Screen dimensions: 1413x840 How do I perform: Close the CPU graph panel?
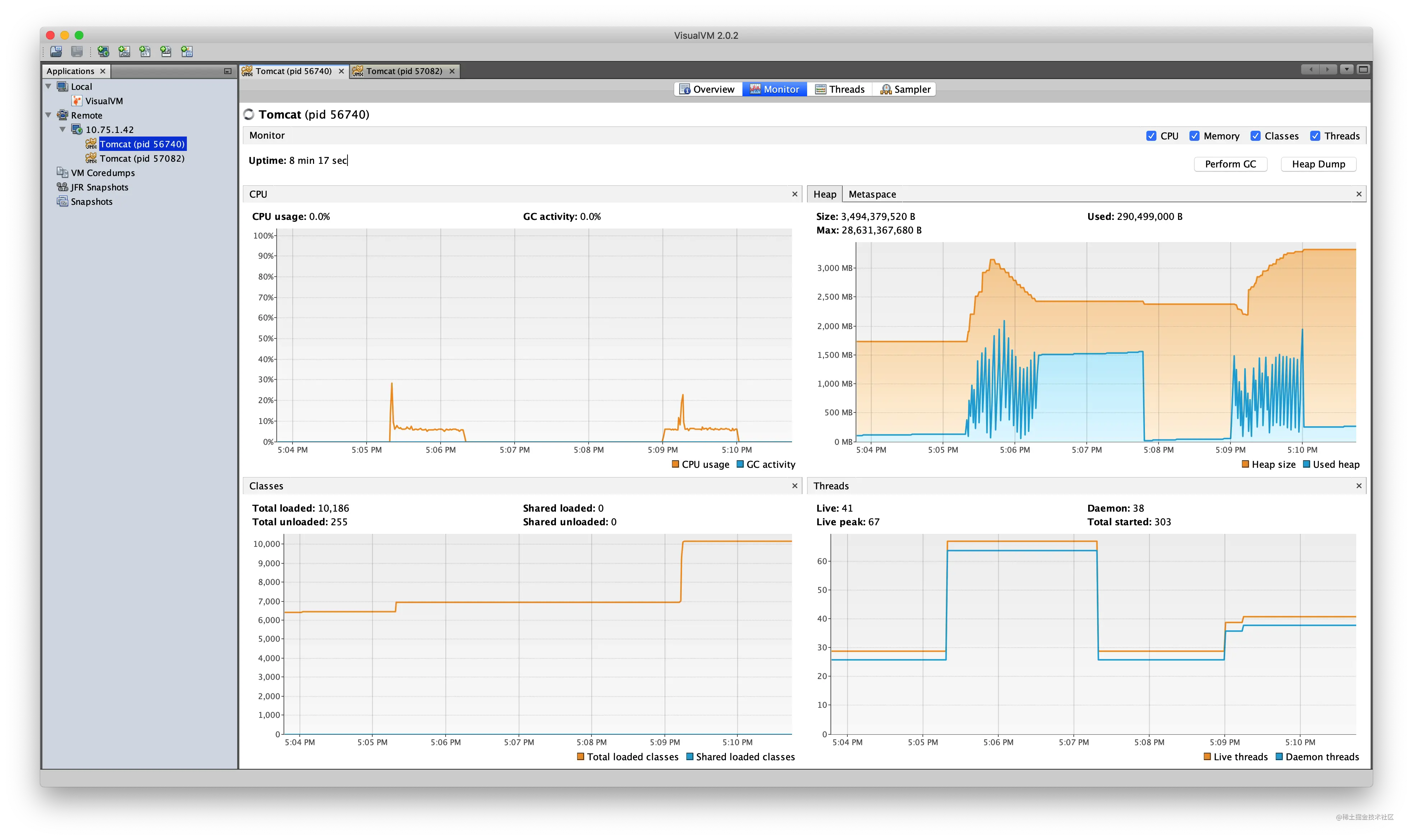click(x=795, y=194)
